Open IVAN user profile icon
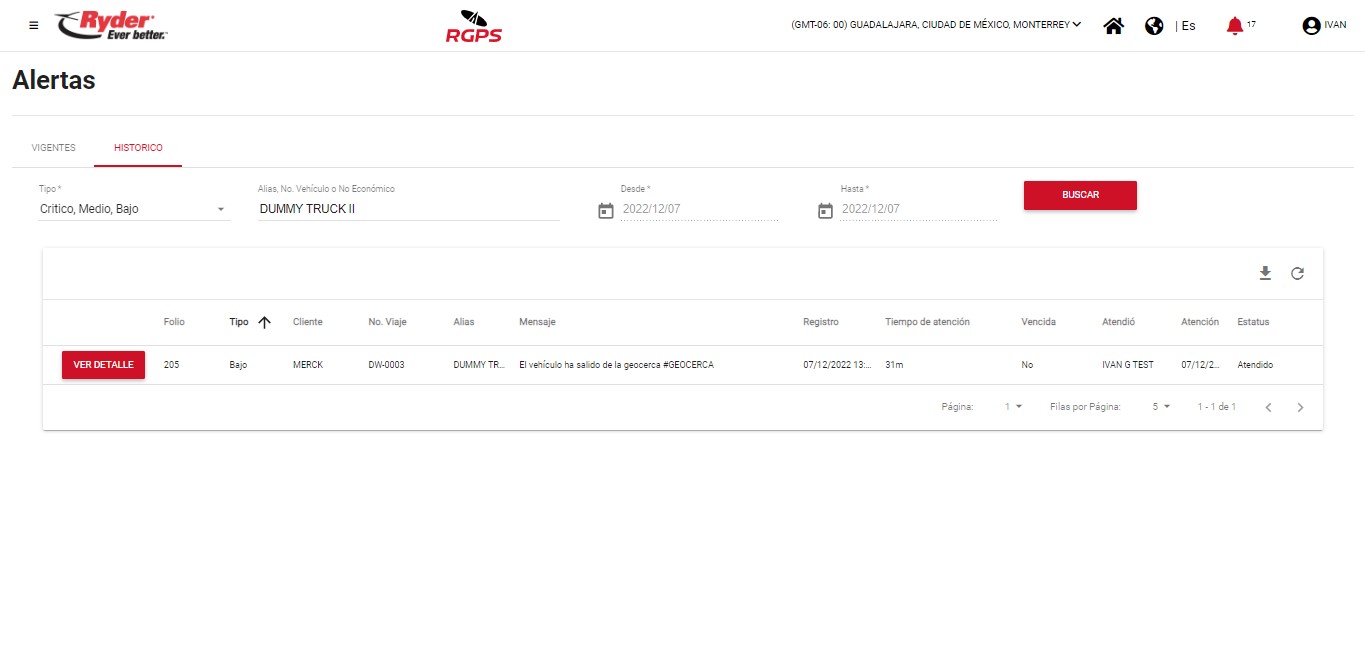Screen dimensions: 1365x657 (x=1311, y=26)
